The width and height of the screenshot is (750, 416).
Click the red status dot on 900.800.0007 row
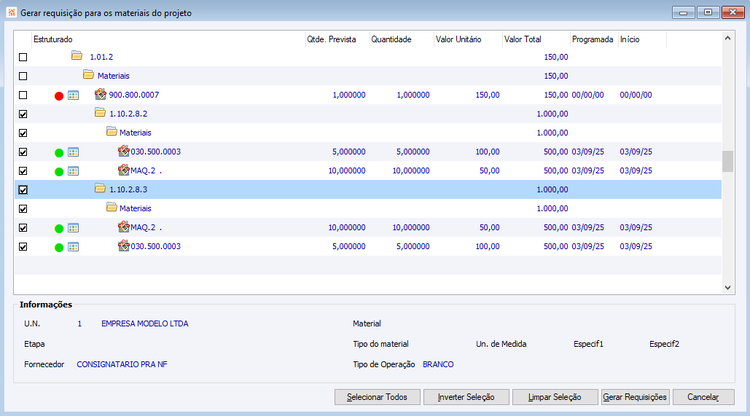[59, 96]
